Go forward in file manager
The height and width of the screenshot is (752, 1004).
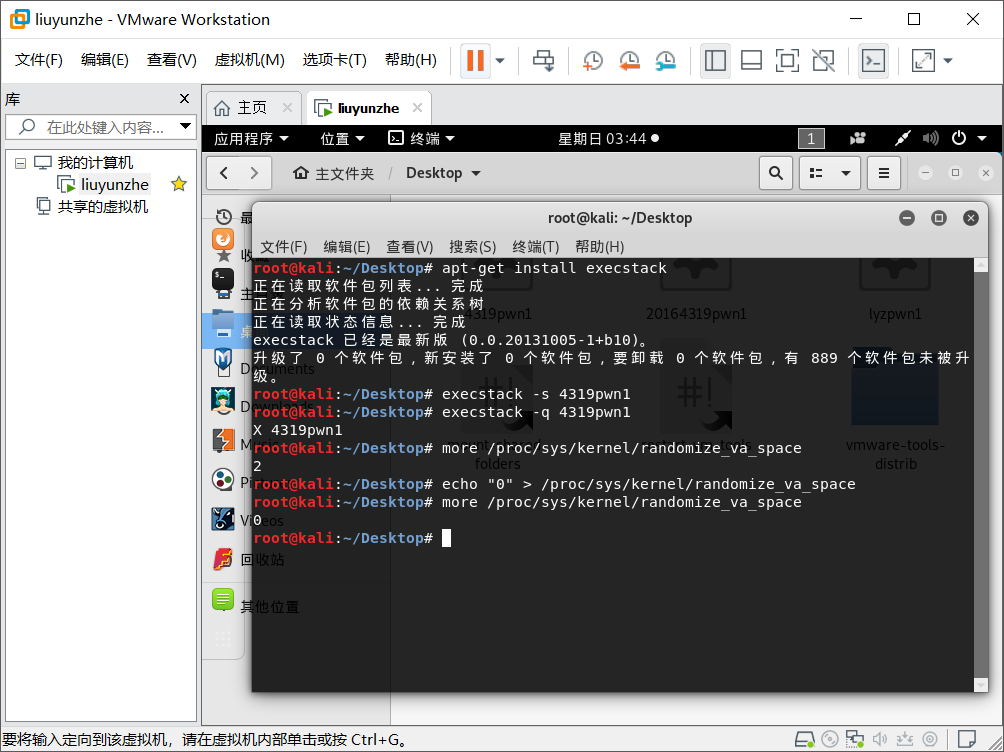tap(254, 173)
